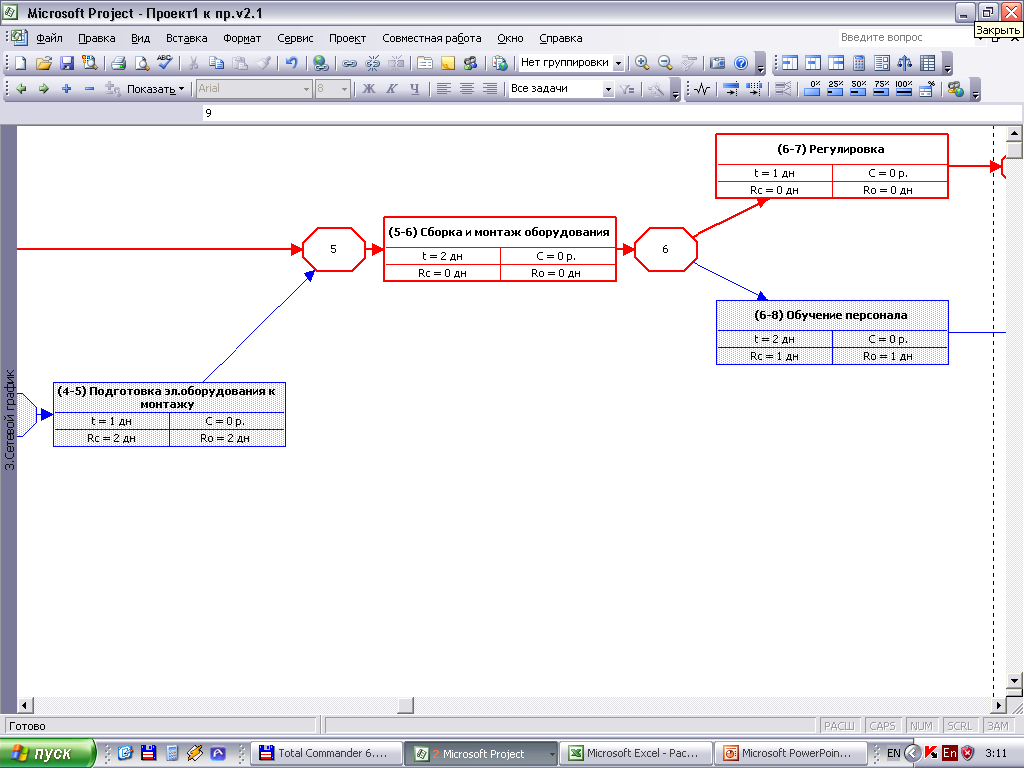Zoom in with the magnifier plus icon
1024x768 pixels.
click(642, 63)
